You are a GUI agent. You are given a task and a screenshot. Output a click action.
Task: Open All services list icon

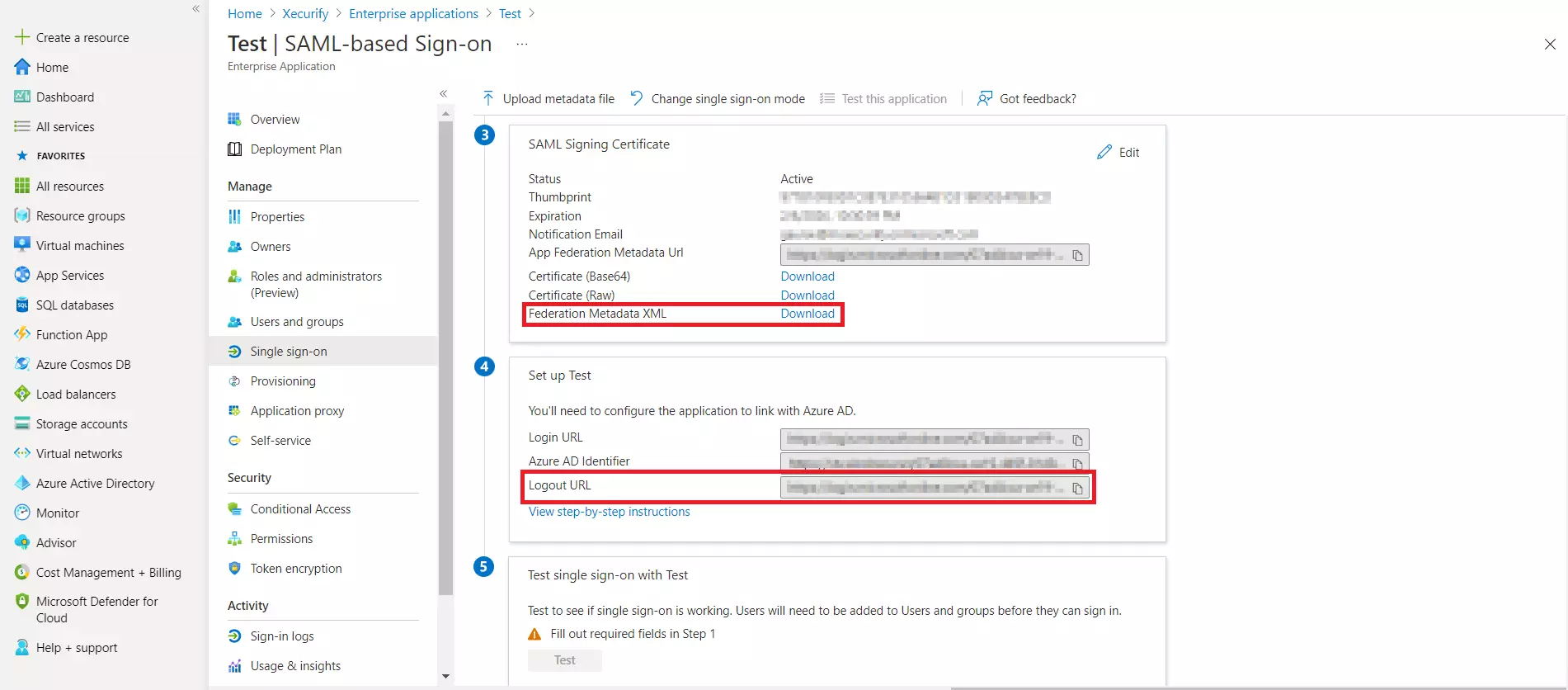click(22, 126)
